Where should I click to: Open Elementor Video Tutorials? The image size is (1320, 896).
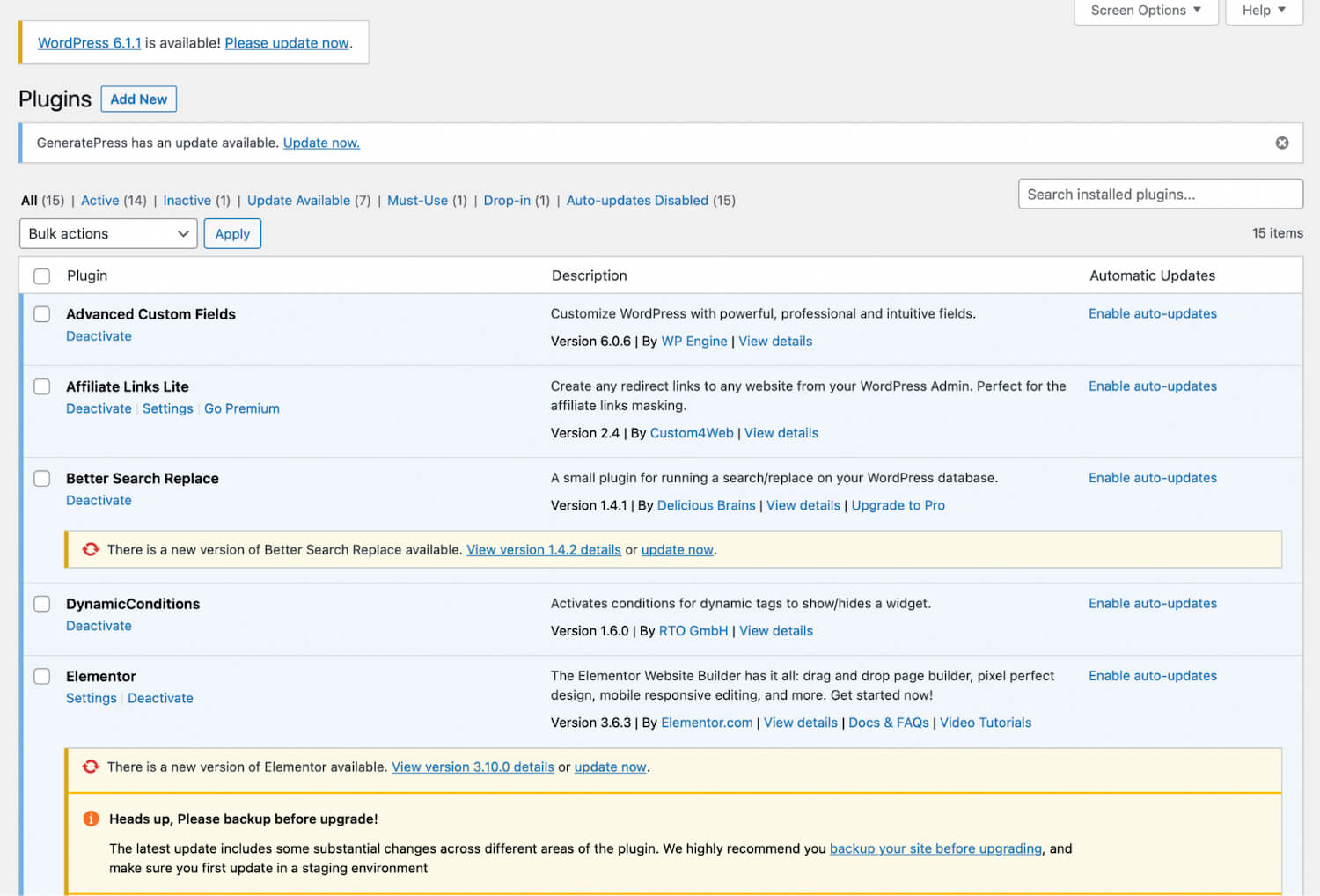(x=986, y=723)
